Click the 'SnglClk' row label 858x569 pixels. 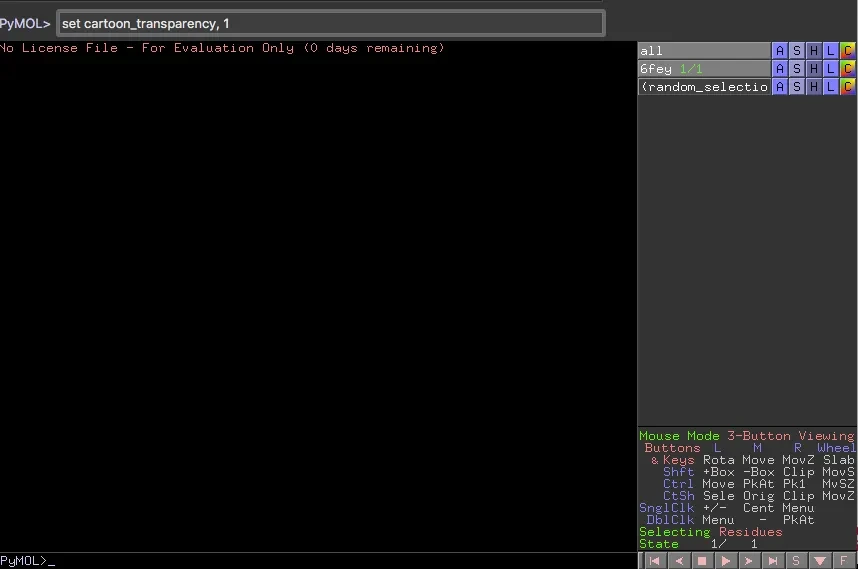click(x=666, y=508)
